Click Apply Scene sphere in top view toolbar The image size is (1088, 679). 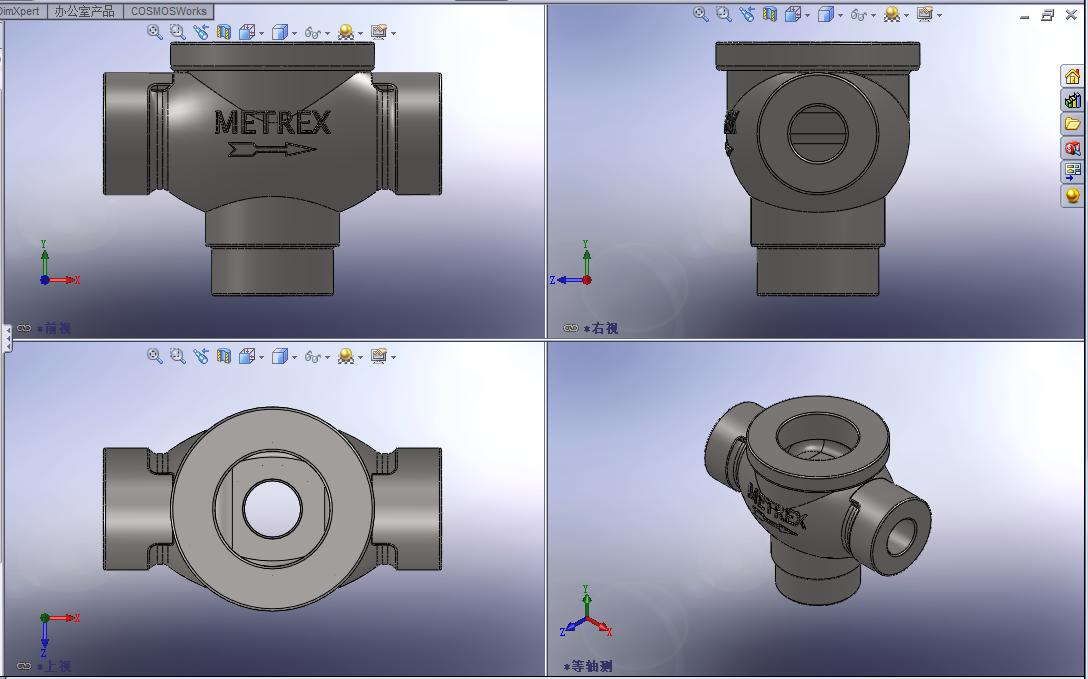pos(345,356)
